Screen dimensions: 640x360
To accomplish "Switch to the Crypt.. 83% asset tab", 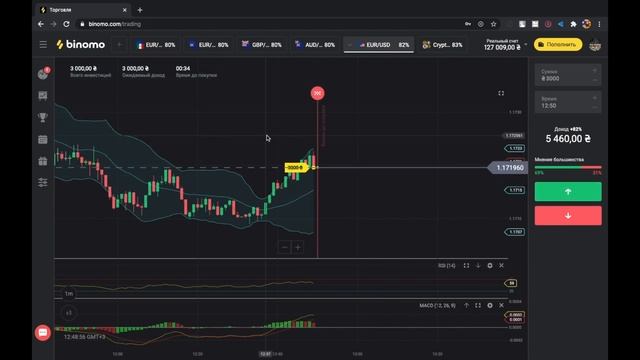I will coord(442,45).
